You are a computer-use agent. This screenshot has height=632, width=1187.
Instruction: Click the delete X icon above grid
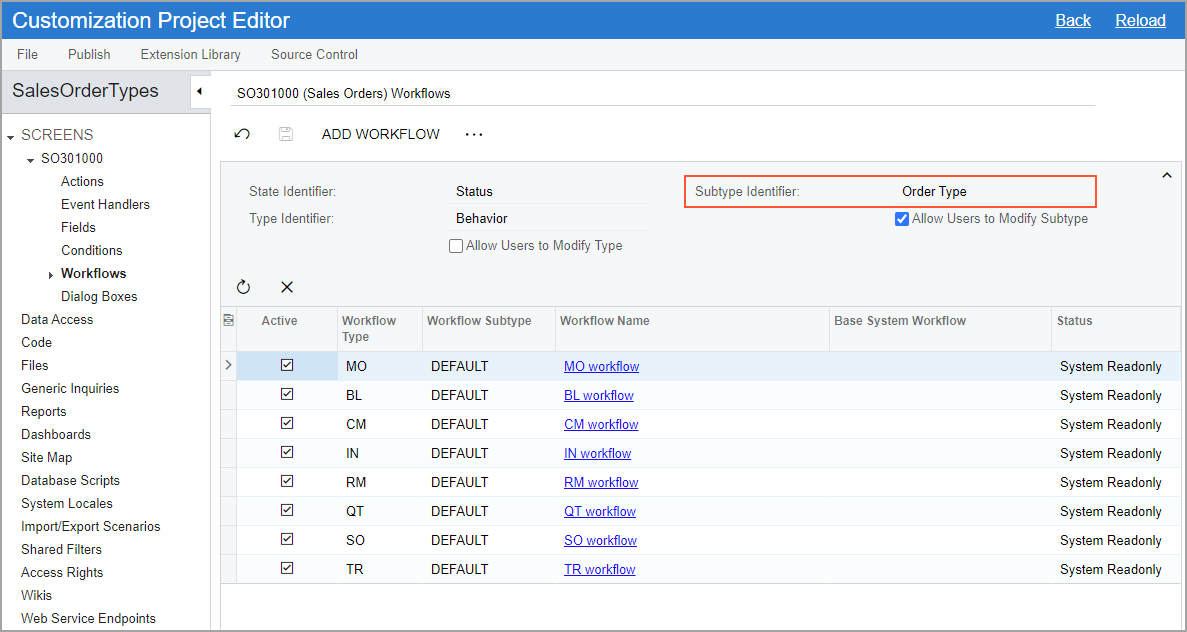tap(287, 287)
